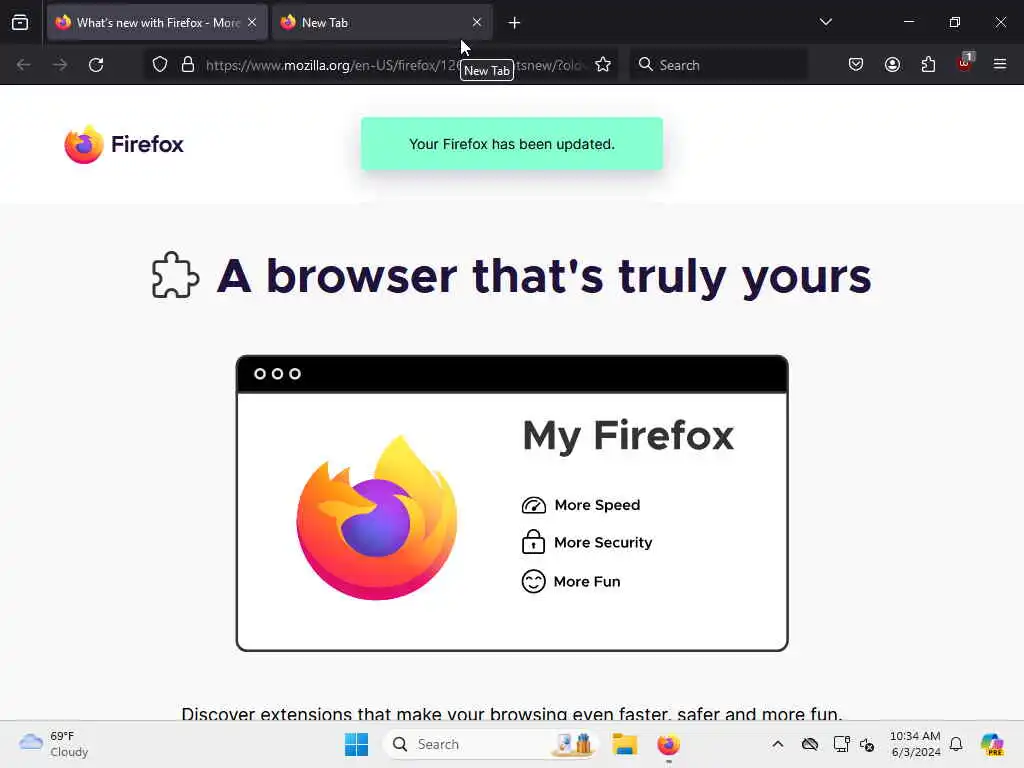
Task: Click the A browser that's truly yours heading
Action: click(544, 276)
